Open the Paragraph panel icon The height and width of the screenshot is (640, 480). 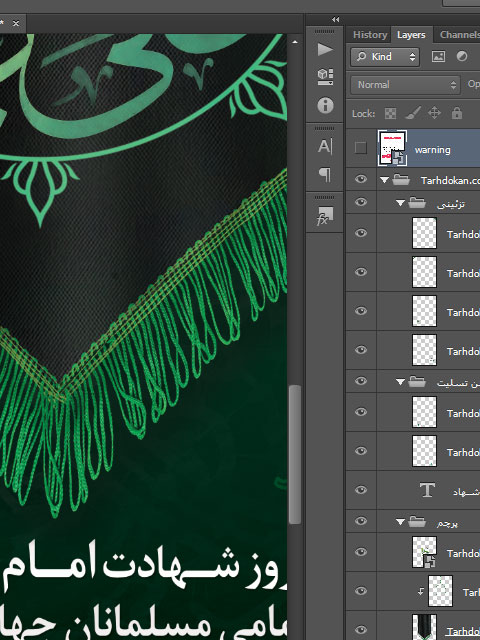325,175
